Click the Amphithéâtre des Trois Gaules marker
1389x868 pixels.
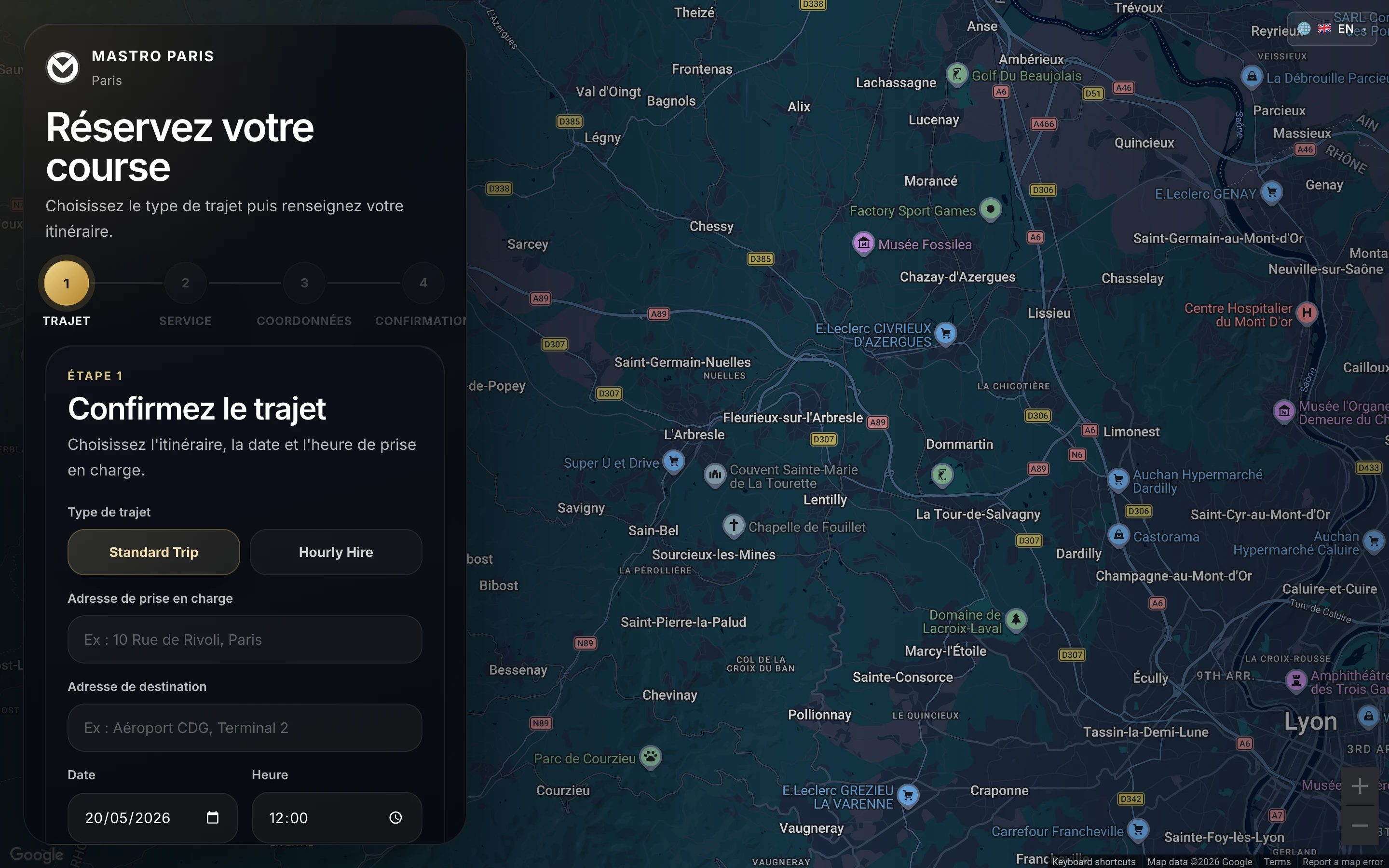point(1296,681)
